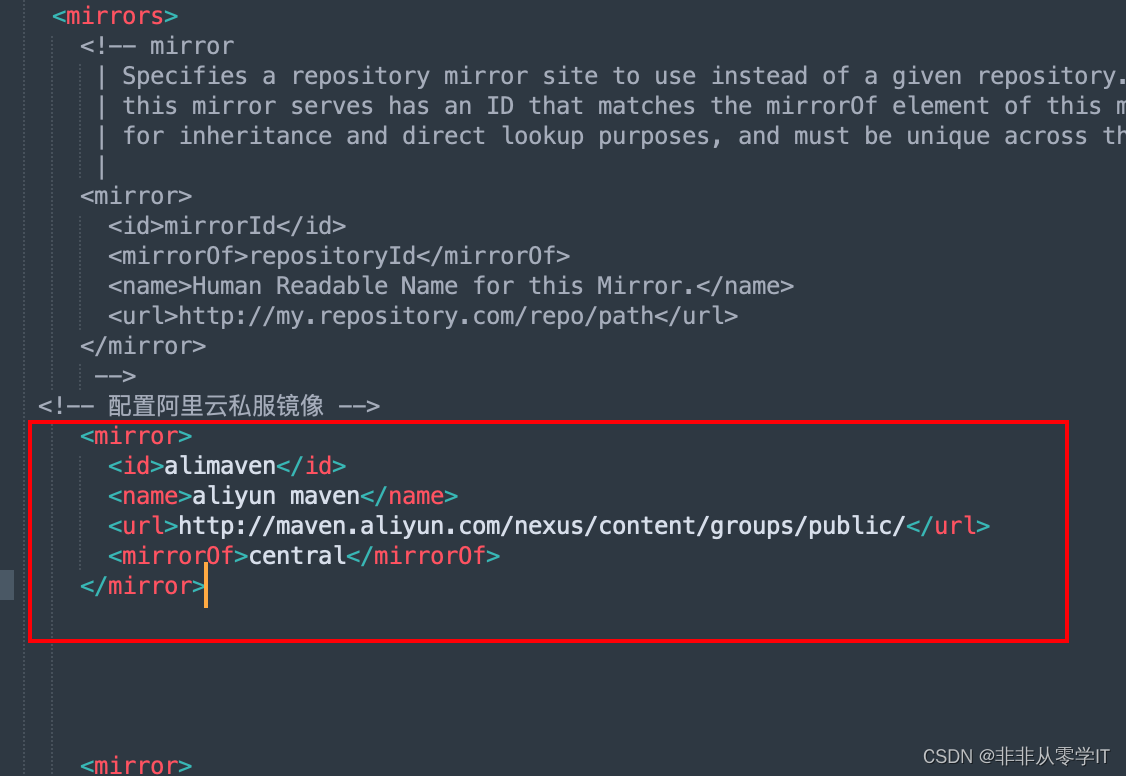Click the '<!-- mirror' comment start line
1126x776 pixels.
(157, 46)
